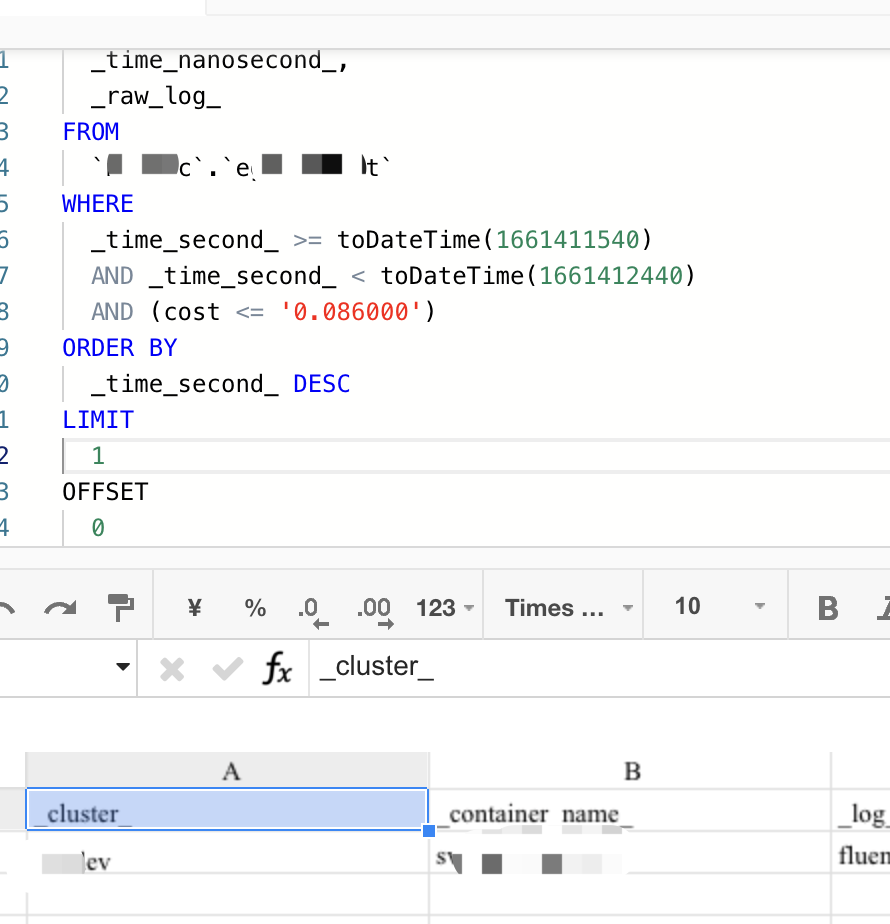Apply yen currency format

pyautogui.click(x=195, y=607)
